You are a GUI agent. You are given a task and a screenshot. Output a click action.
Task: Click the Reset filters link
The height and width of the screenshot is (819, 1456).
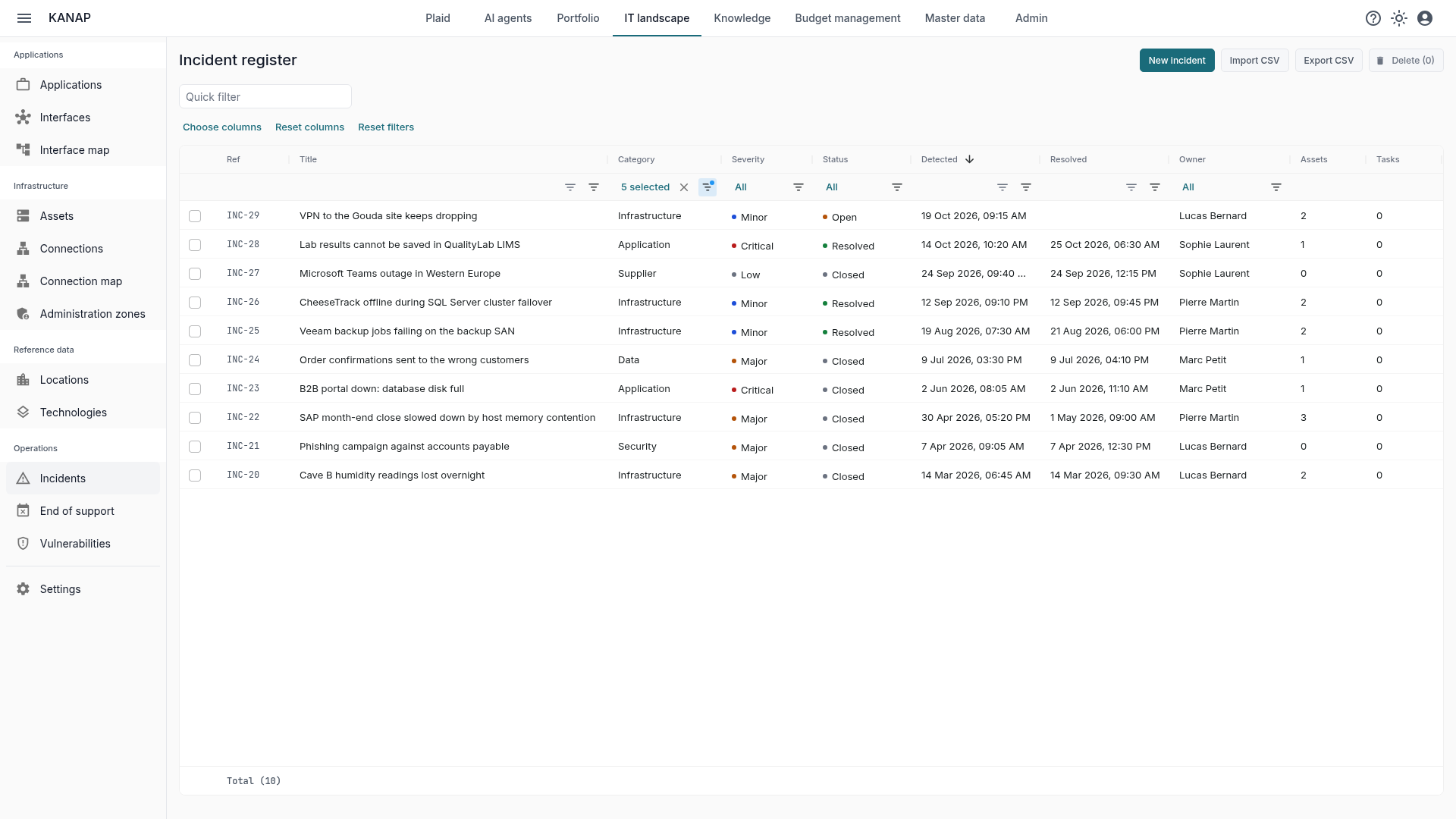coord(386,127)
